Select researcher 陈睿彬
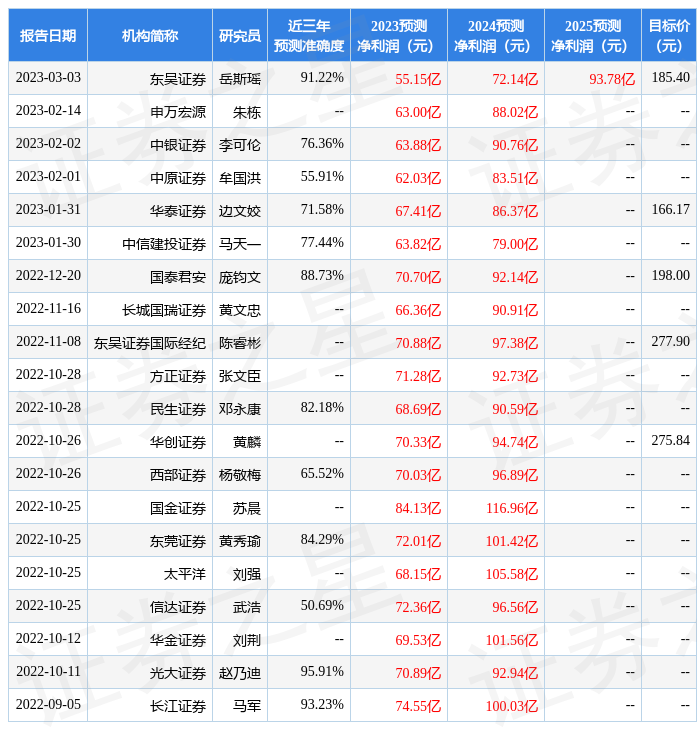This screenshot has height=730, width=697. (x=240, y=344)
